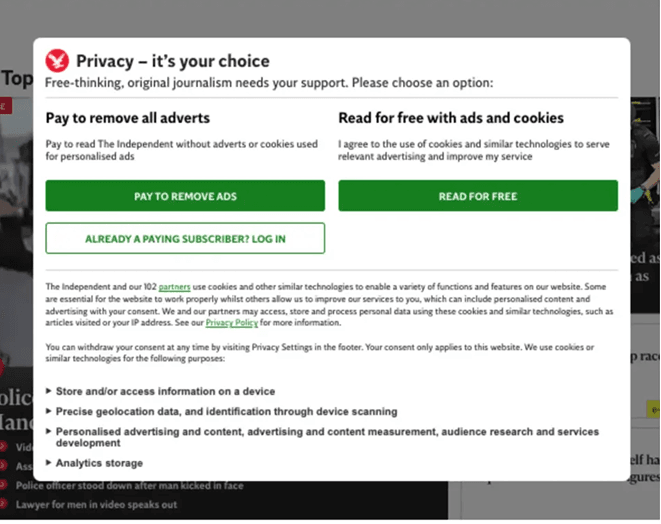Expand 'Personalised advertising and content' purpose
Image resolution: width=661 pixels, height=524 pixels.
pyautogui.click(x=322, y=437)
